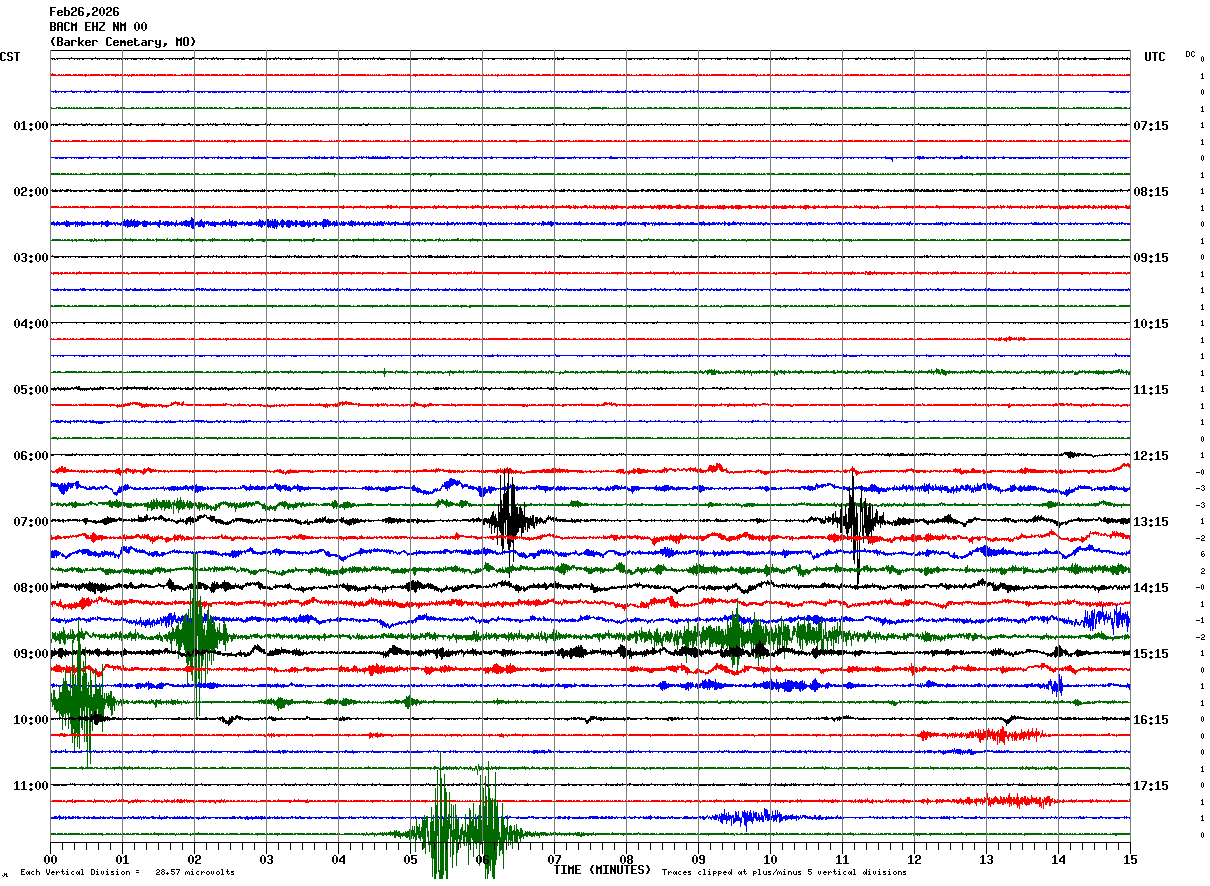Click minute tick 04 on bottom axis
This screenshot has width=1210, height=886.
338,859
